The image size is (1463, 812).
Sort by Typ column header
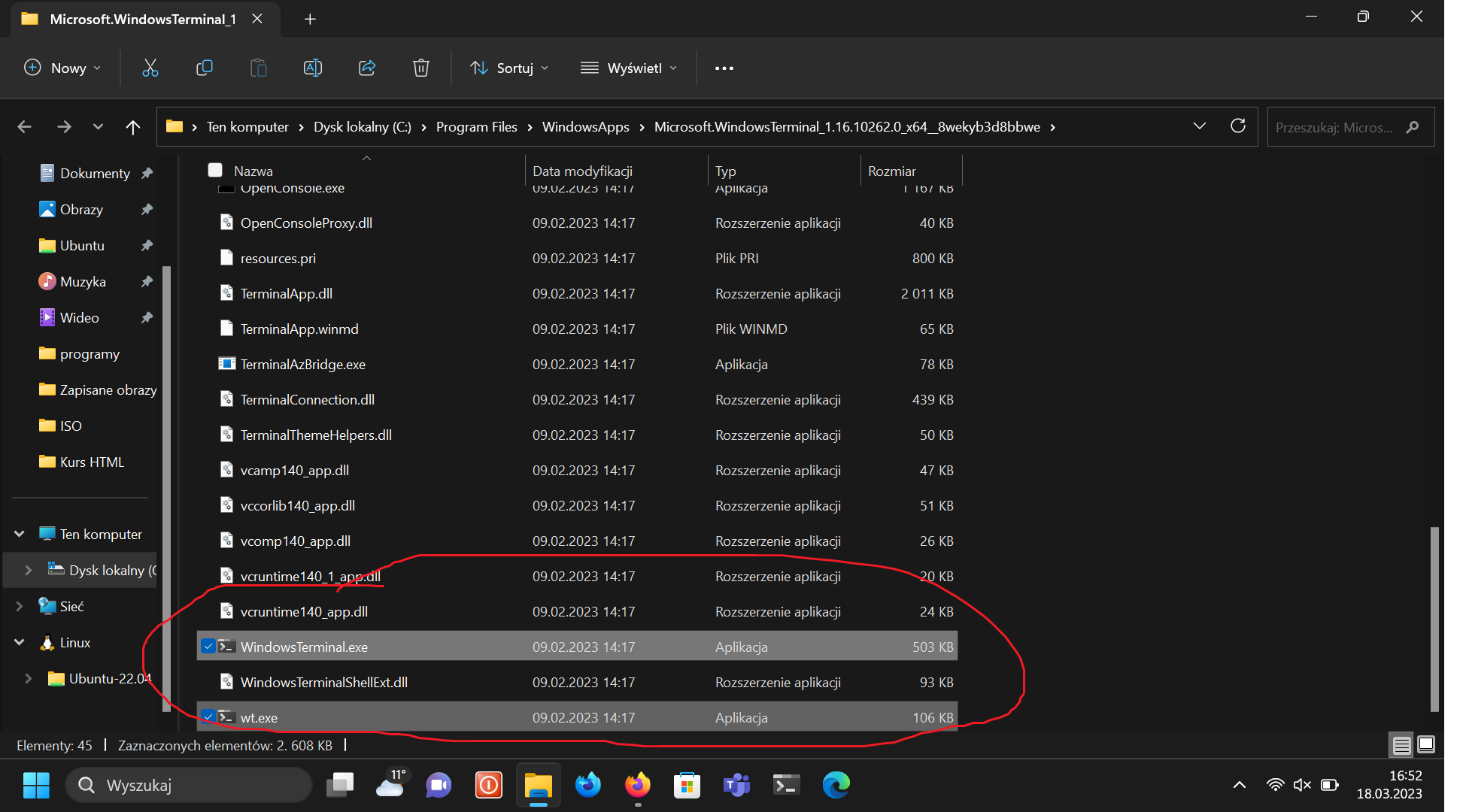725,171
